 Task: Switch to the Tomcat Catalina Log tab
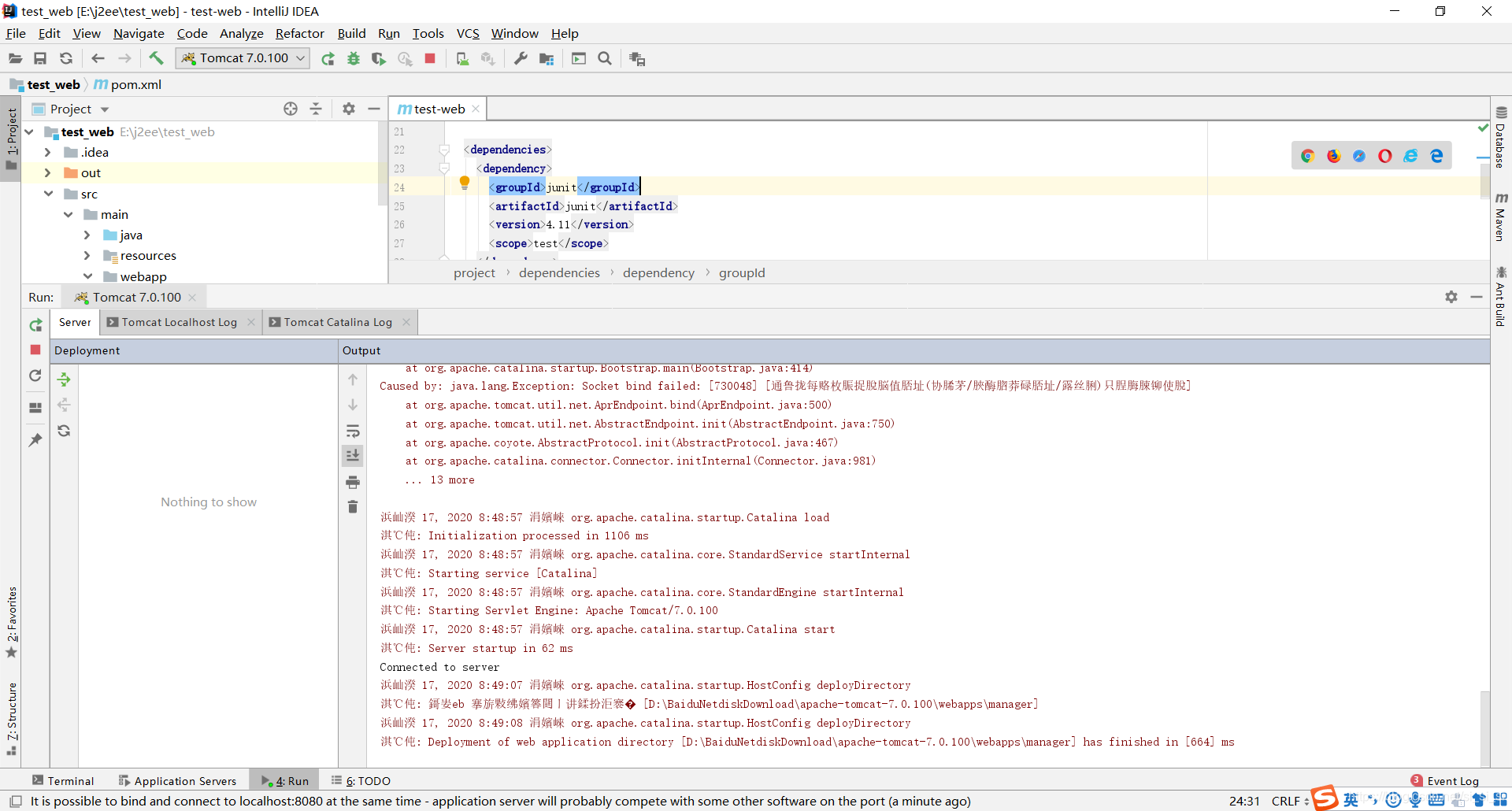[x=337, y=322]
